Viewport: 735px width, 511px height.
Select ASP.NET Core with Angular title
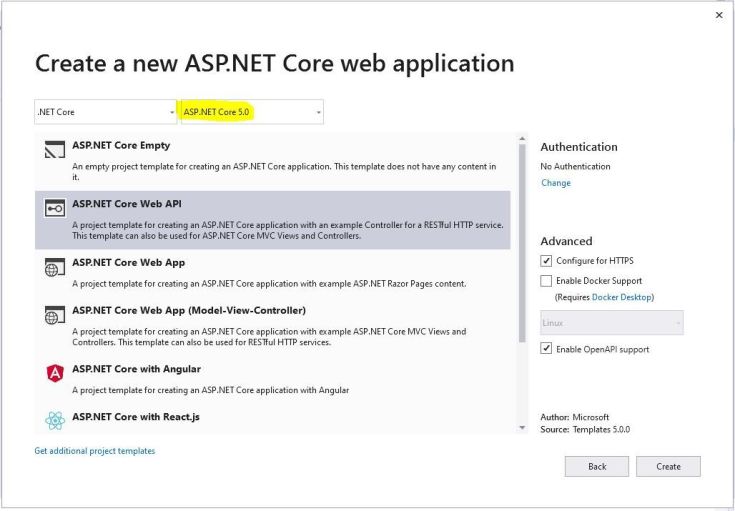click(136, 369)
